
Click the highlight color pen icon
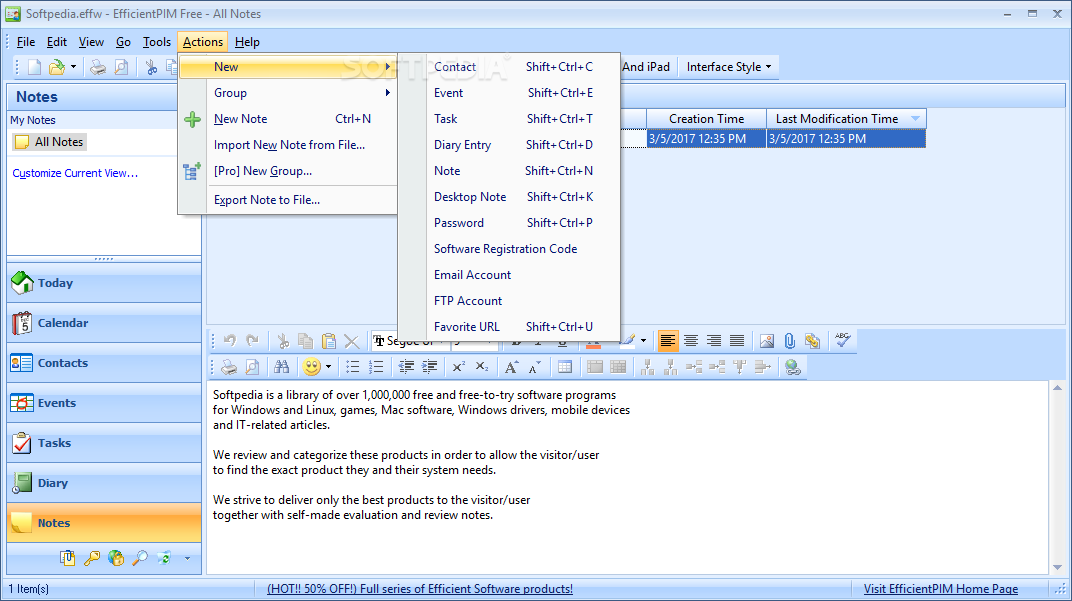click(x=628, y=340)
